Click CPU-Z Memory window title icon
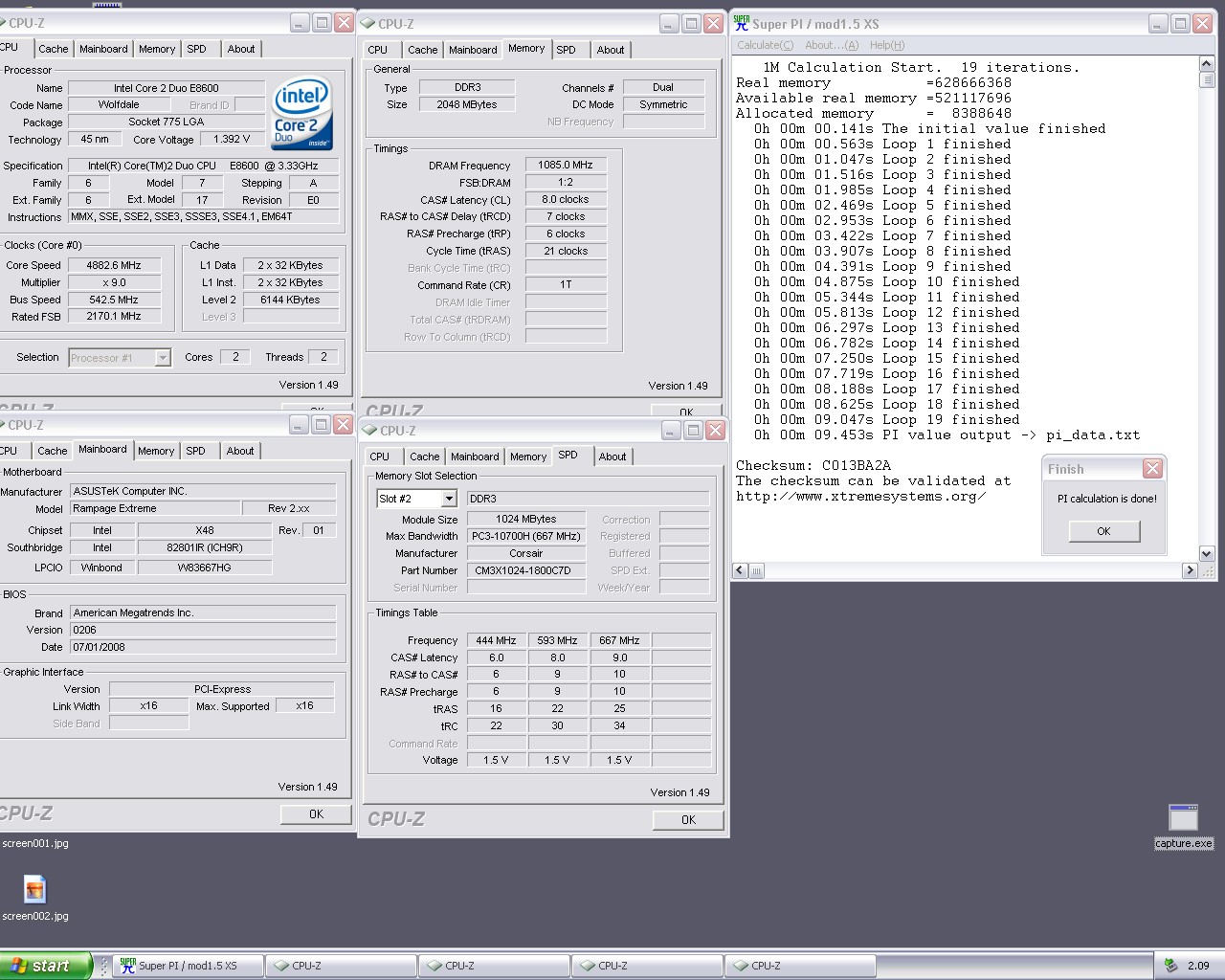1225x980 pixels. pos(368,24)
